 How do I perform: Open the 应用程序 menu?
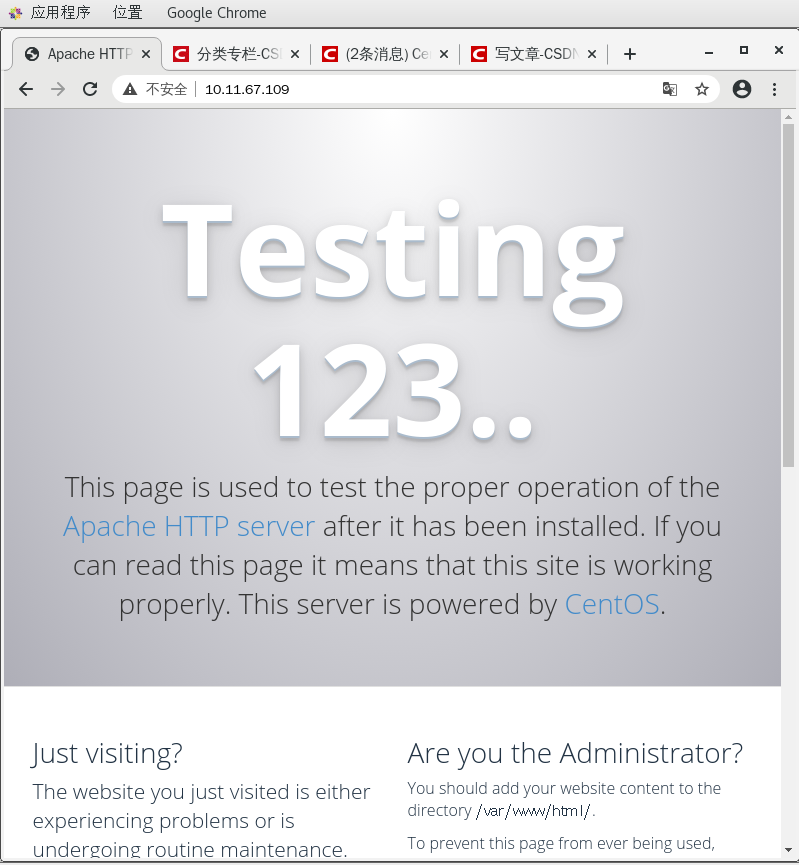point(62,13)
